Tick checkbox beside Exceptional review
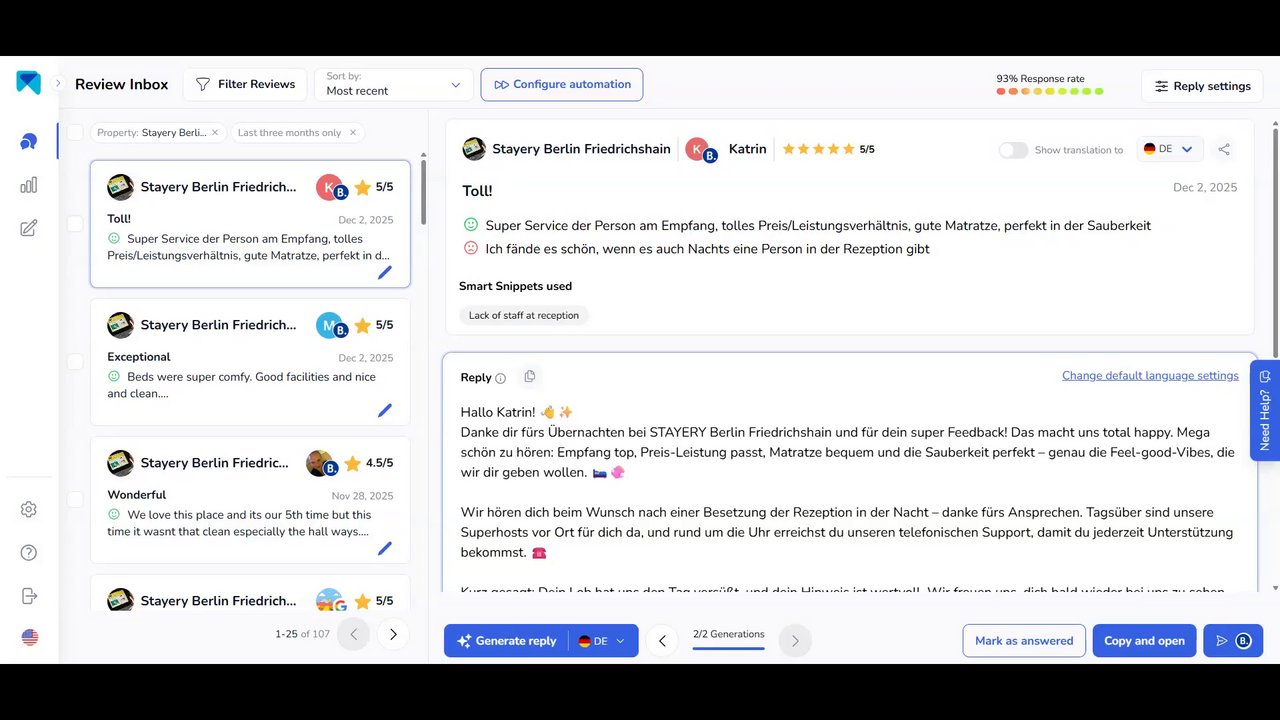1280x720 pixels. [75, 361]
